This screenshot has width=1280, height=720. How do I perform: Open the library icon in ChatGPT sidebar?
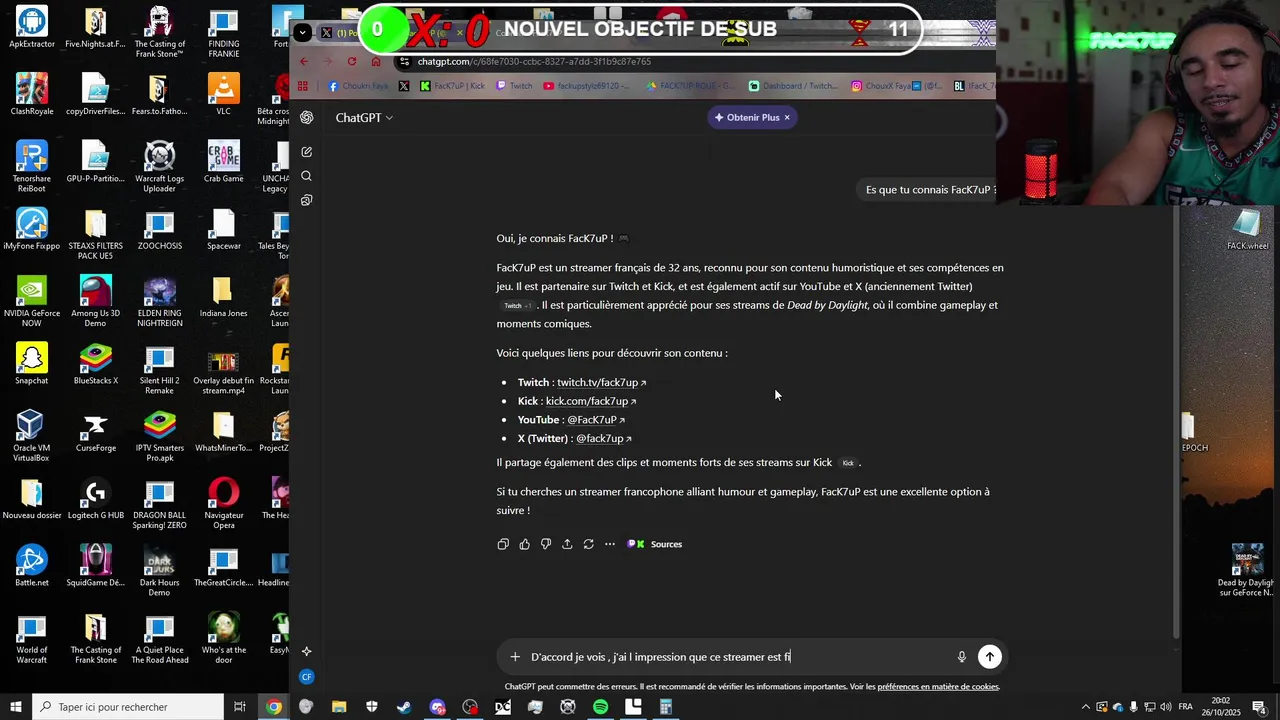(x=306, y=200)
